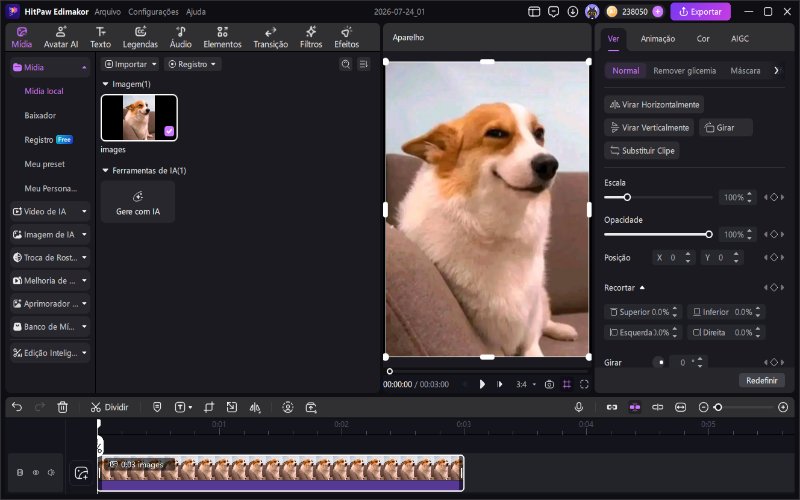Open the Avatar AI tab
The image size is (800, 500).
point(61,37)
